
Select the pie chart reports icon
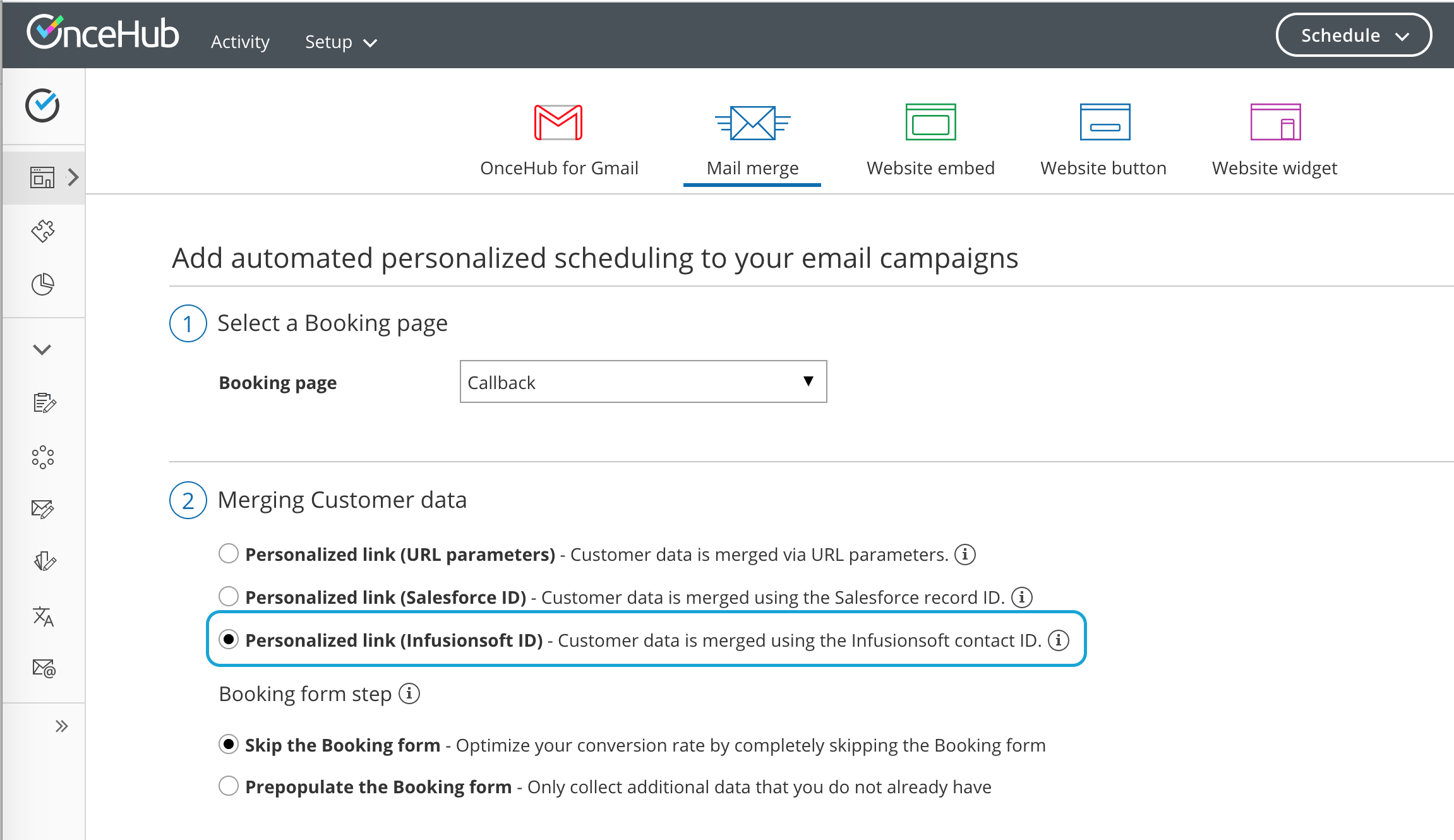(42, 285)
